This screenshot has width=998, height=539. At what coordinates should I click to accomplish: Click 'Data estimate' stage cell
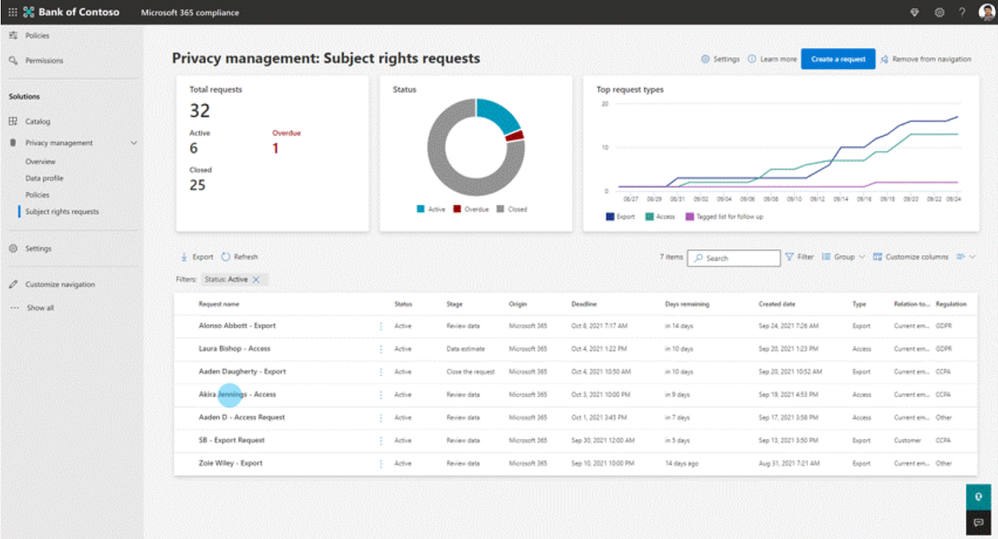(x=465, y=349)
